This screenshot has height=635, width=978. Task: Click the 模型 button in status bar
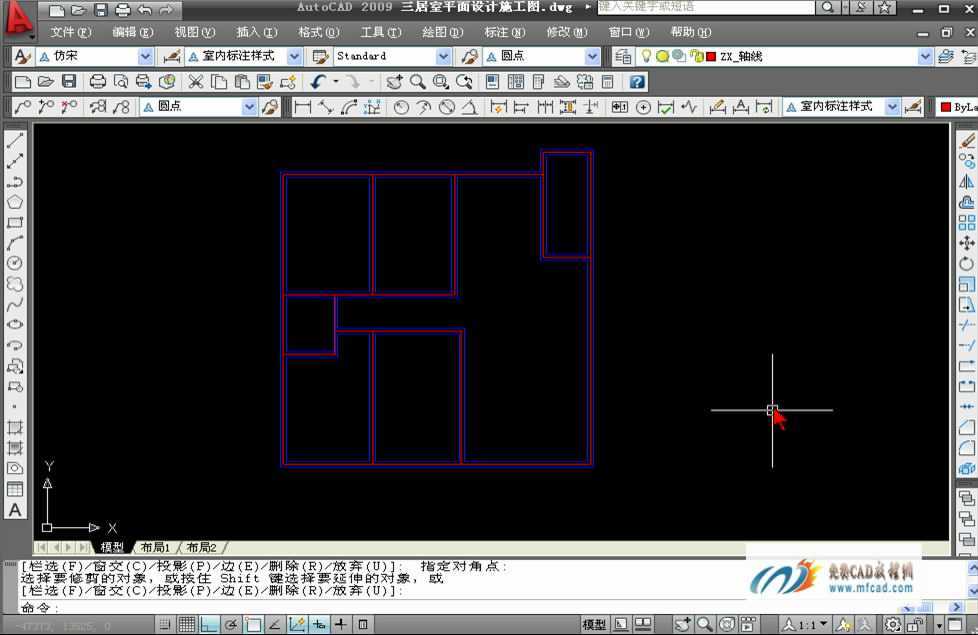[x=594, y=624]
